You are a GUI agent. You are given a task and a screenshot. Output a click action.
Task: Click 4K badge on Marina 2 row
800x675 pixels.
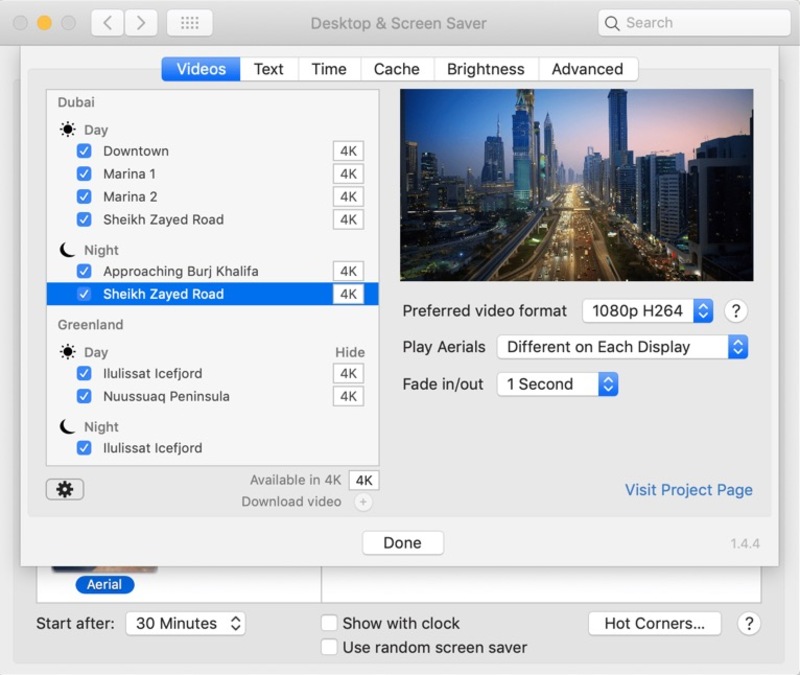coord(348,196)
